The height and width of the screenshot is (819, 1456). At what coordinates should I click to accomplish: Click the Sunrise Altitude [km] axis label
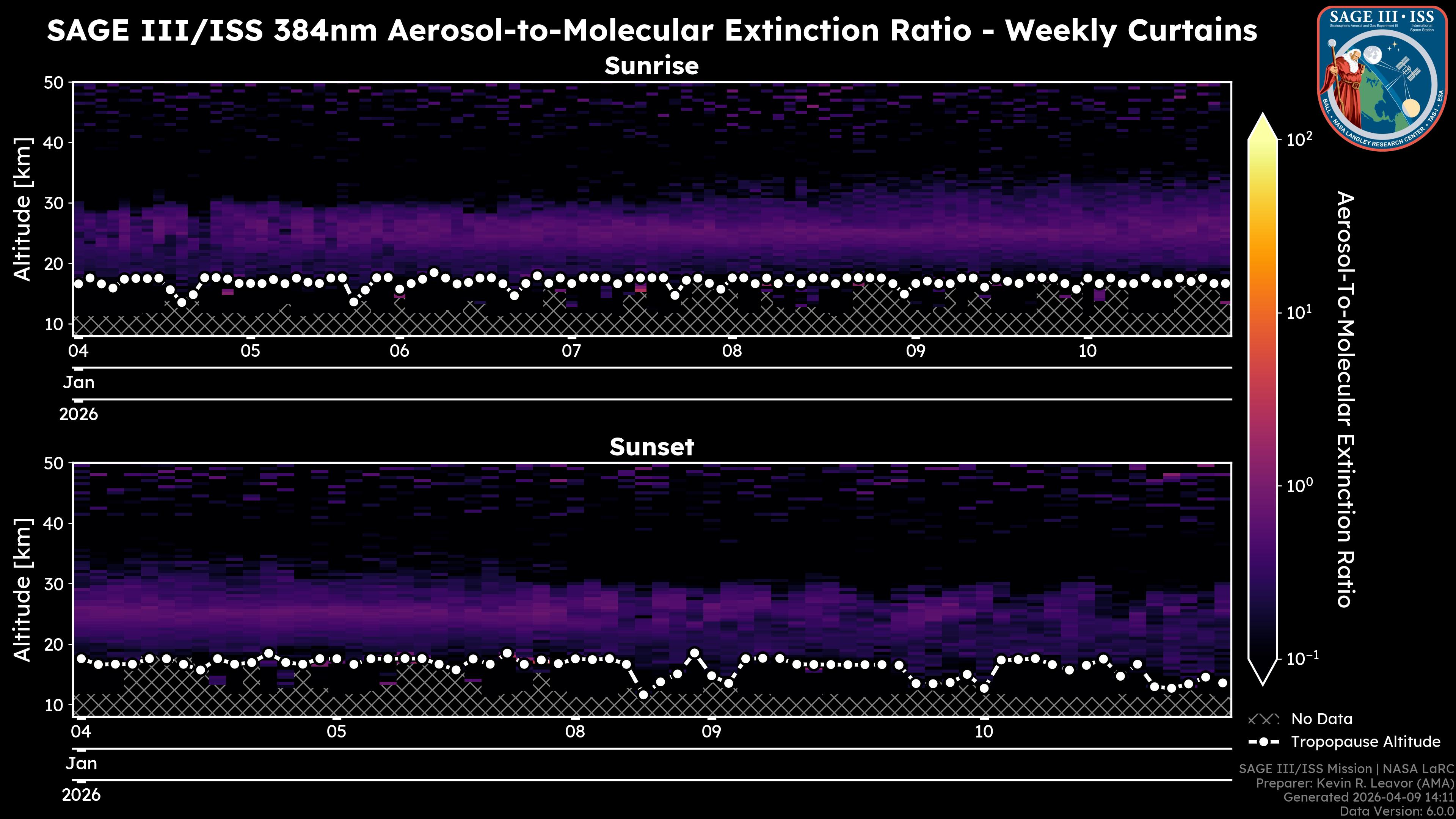[x=23, y=209]
